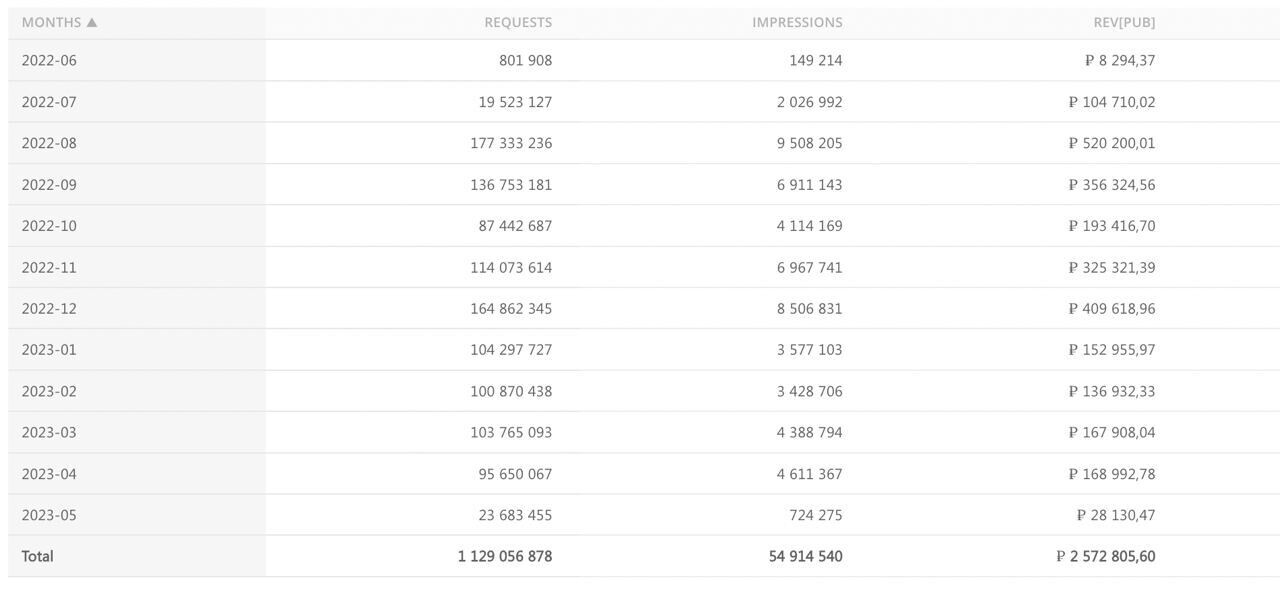Click the total requests value 1 129 056 878
The width and height of the screenshot is (1280, 591).
pos(505,556)
